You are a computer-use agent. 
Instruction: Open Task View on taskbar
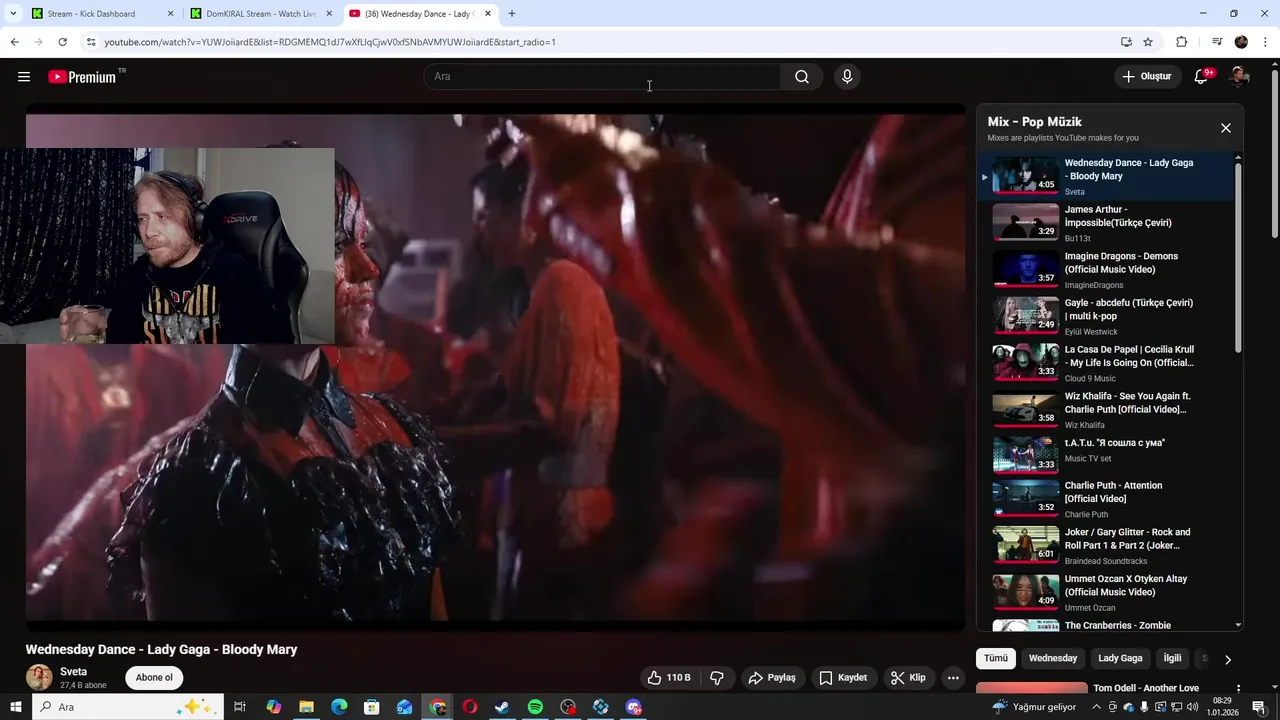tap(240, 707)
